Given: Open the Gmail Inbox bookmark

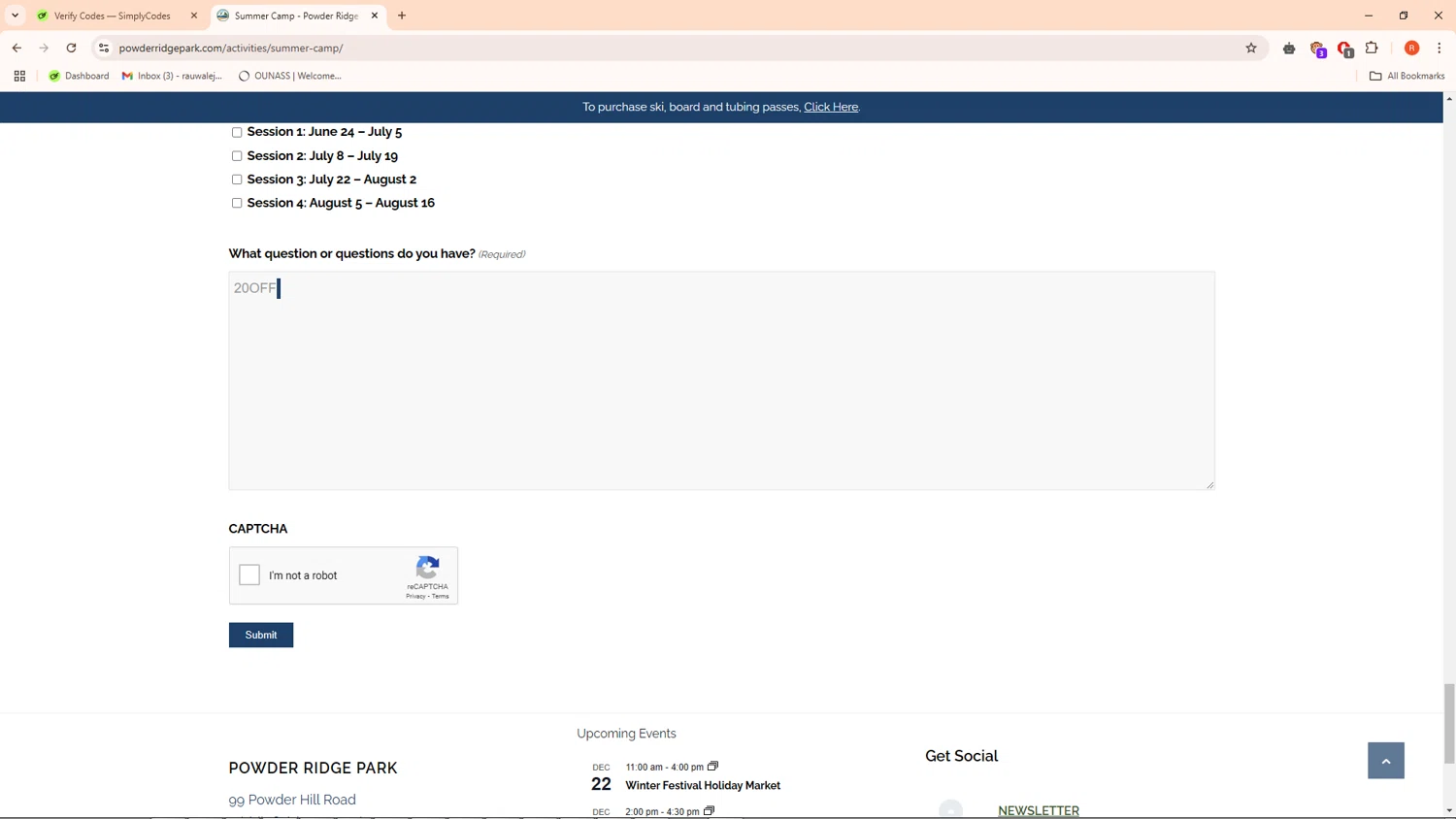Looking at the screenshot, I should coord(172,76).
